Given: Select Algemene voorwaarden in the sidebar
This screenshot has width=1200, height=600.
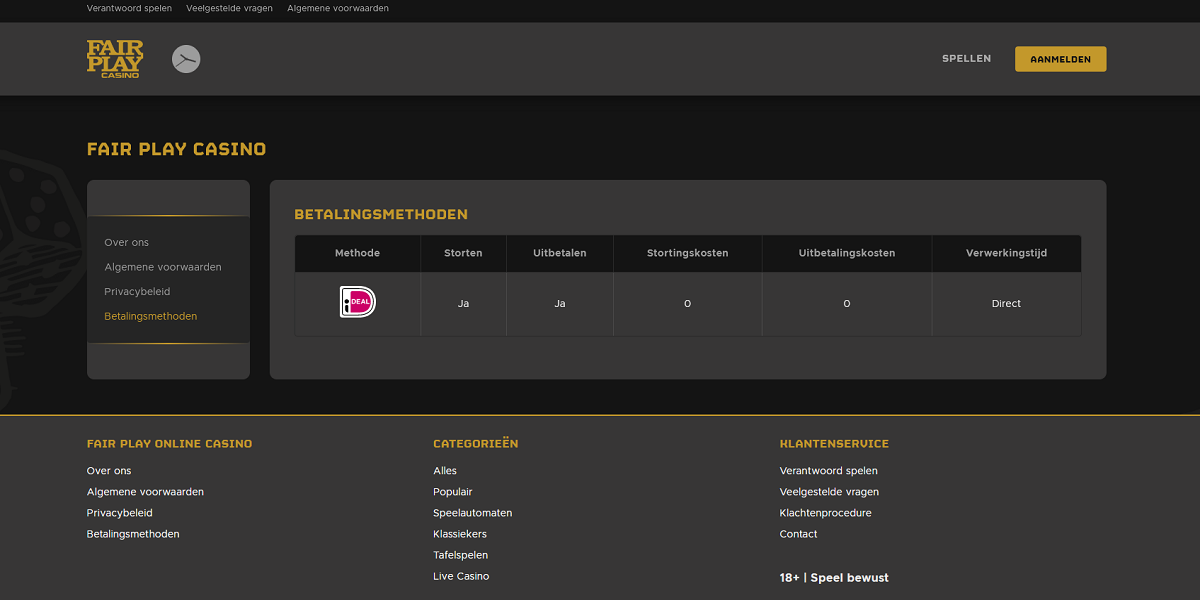Looking at the screenshot, I should [x=163, y=267].
